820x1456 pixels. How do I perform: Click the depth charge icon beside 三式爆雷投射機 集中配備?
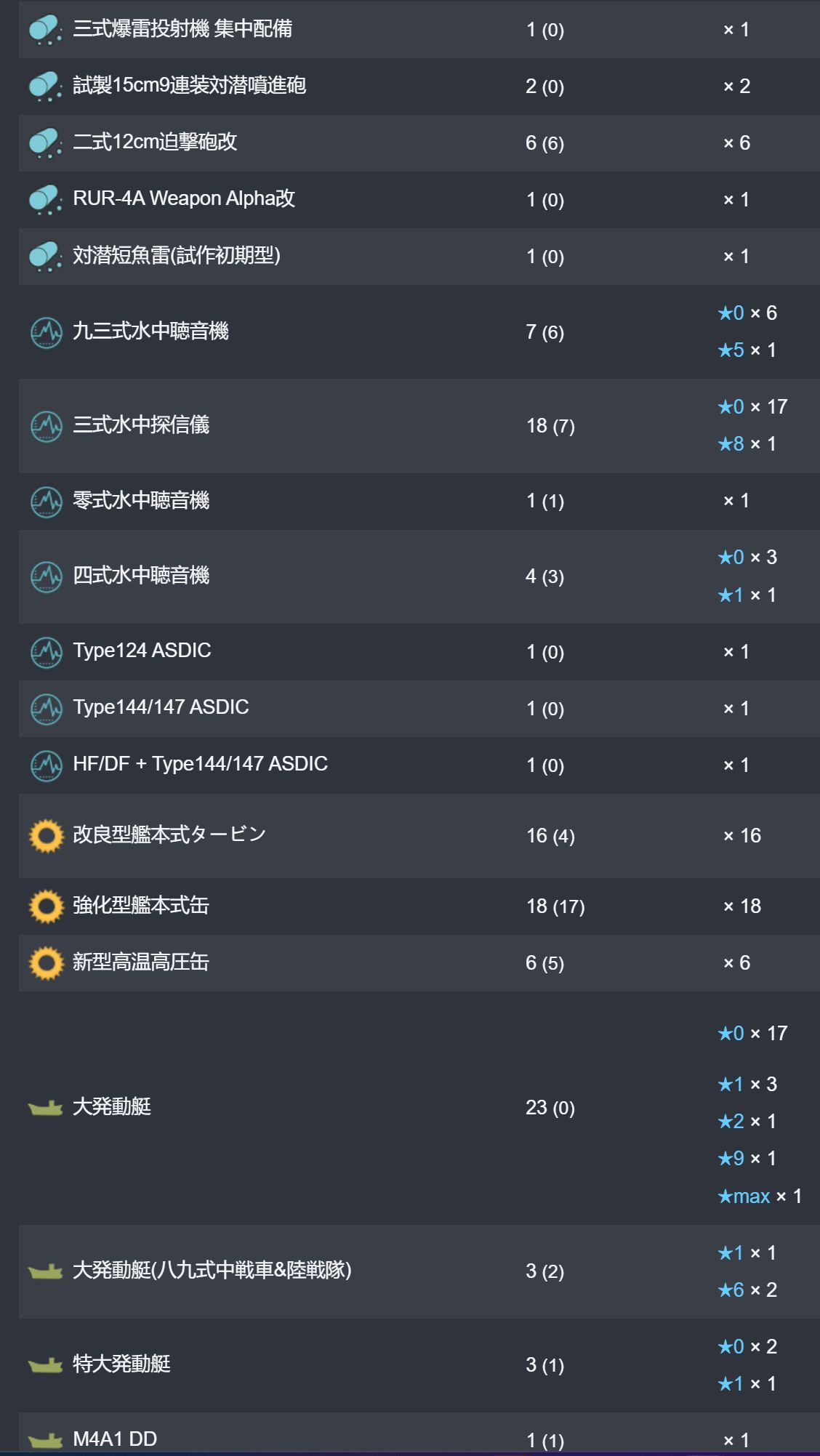point(46,30)
